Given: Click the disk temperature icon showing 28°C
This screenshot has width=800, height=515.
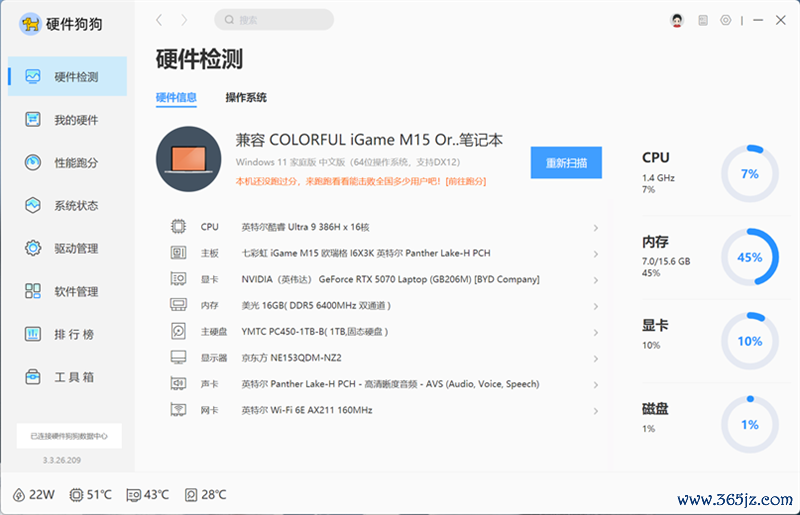Looking at the screenshot, I should click(191, 495).
